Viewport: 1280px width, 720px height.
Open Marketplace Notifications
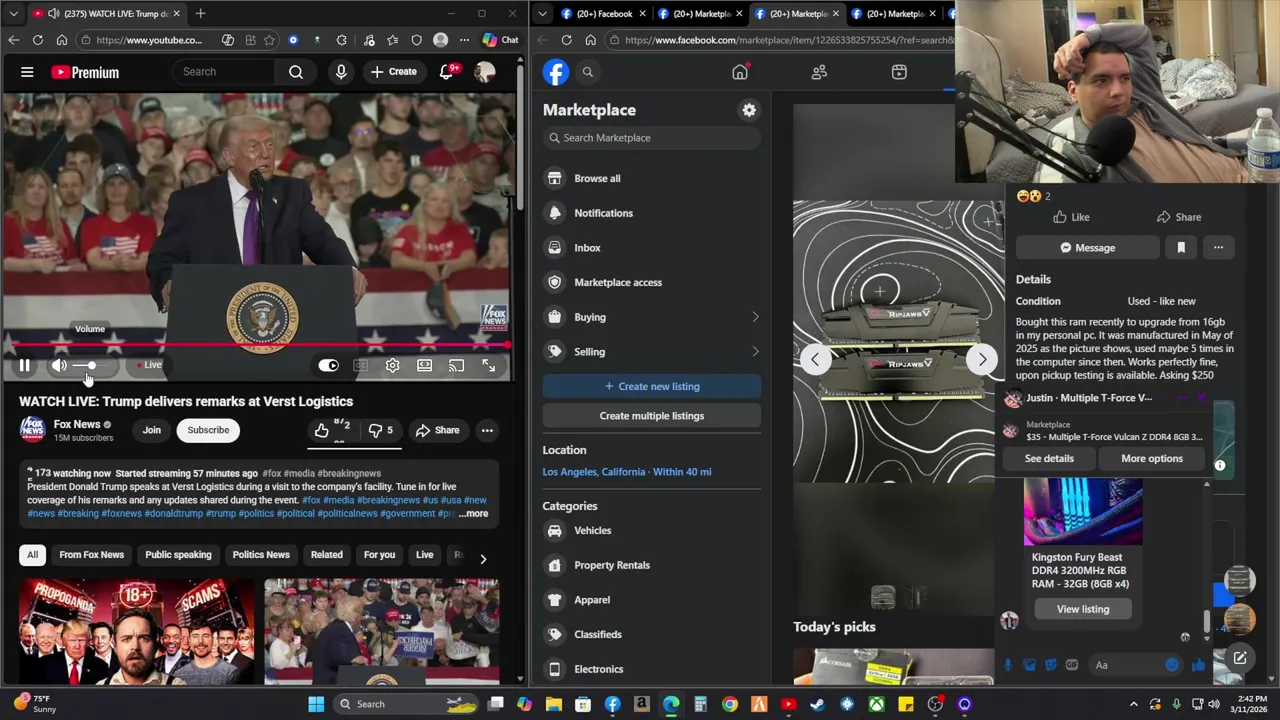tap(651, 213)
